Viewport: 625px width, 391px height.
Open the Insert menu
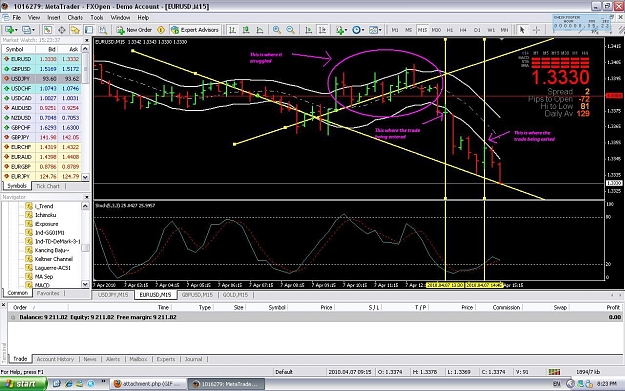(x=54, y=18)
